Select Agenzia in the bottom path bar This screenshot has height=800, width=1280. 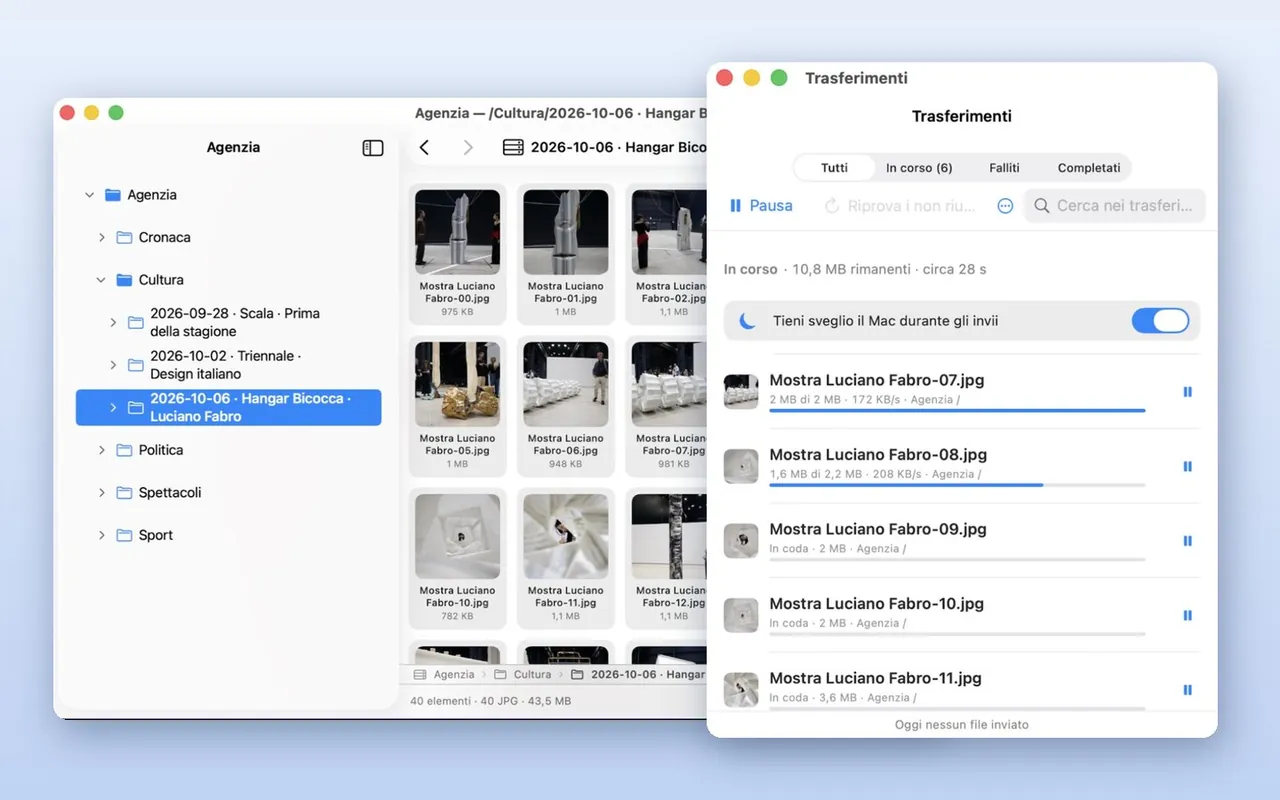444,675
